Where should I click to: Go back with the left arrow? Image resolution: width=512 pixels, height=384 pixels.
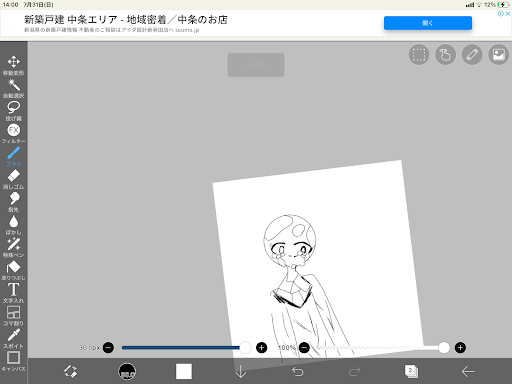point(468,371)
